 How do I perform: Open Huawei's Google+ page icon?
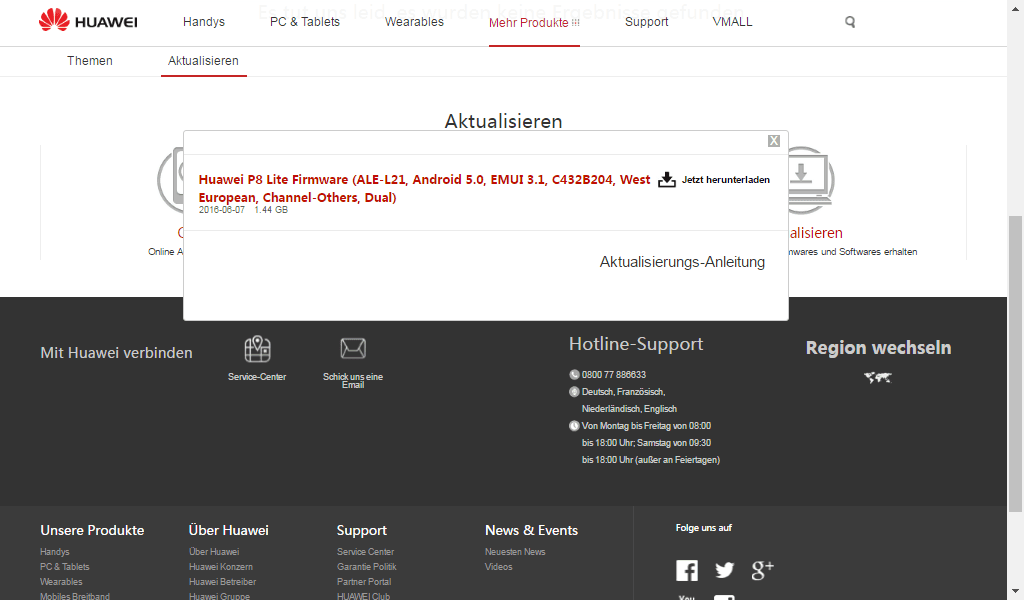point(762,570)
